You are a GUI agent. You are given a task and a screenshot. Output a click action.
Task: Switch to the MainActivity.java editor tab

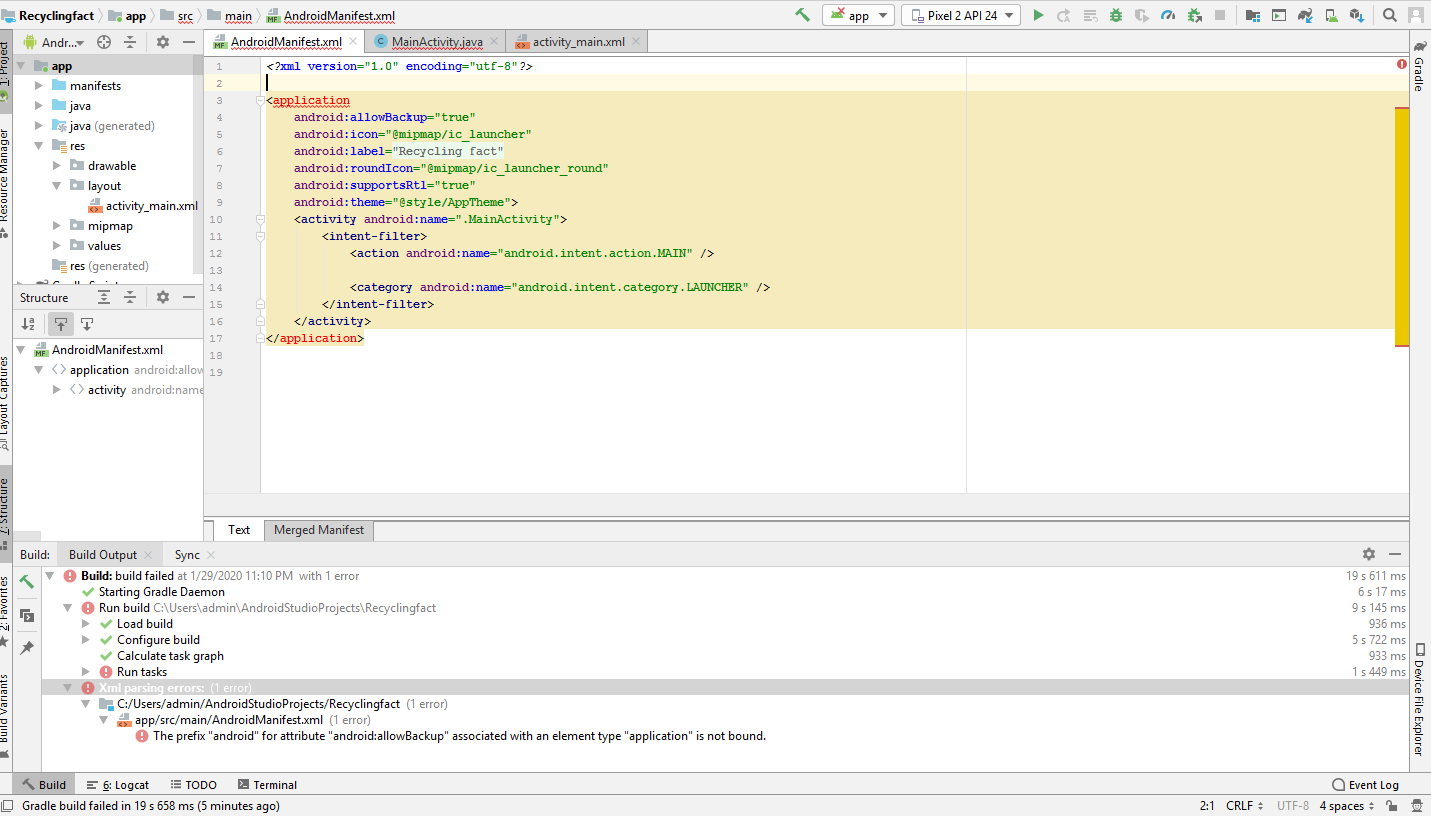pyautogui.click(x=436, y=42)
